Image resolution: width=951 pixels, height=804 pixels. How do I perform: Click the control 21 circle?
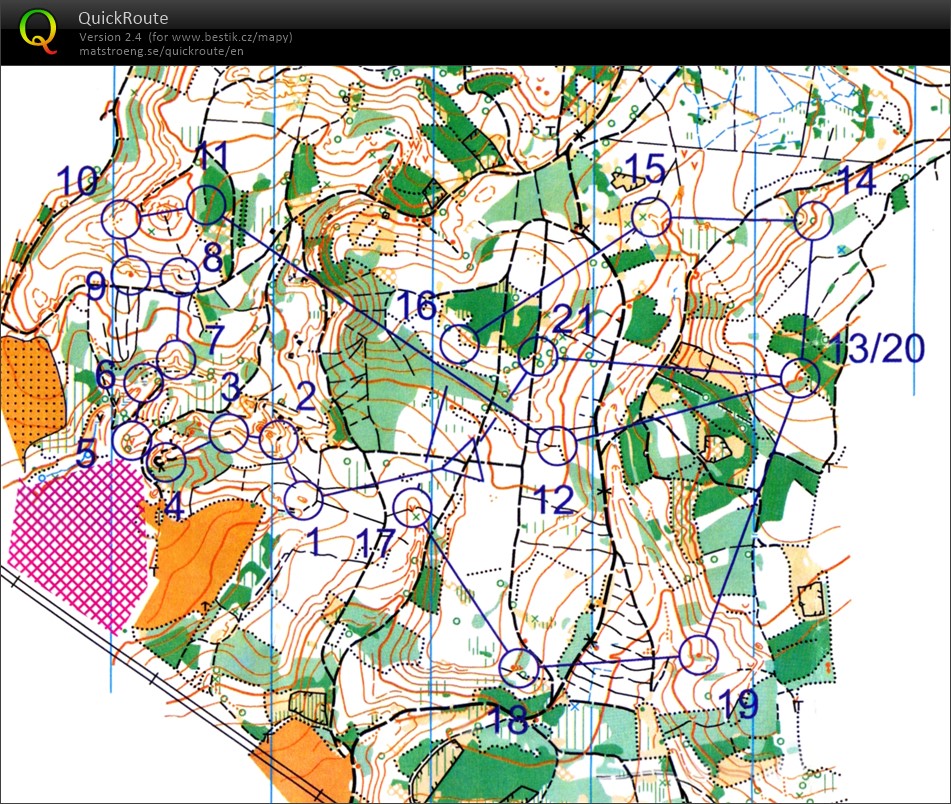pos(538,356)
